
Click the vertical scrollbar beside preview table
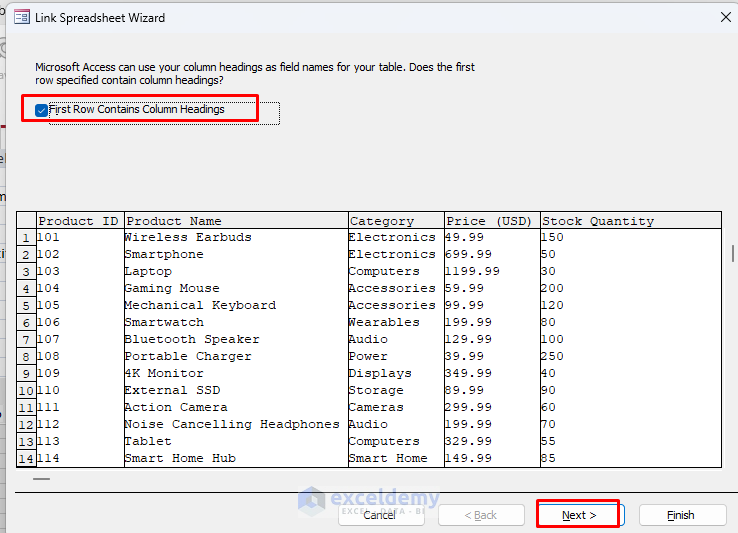tap(733, 253)
